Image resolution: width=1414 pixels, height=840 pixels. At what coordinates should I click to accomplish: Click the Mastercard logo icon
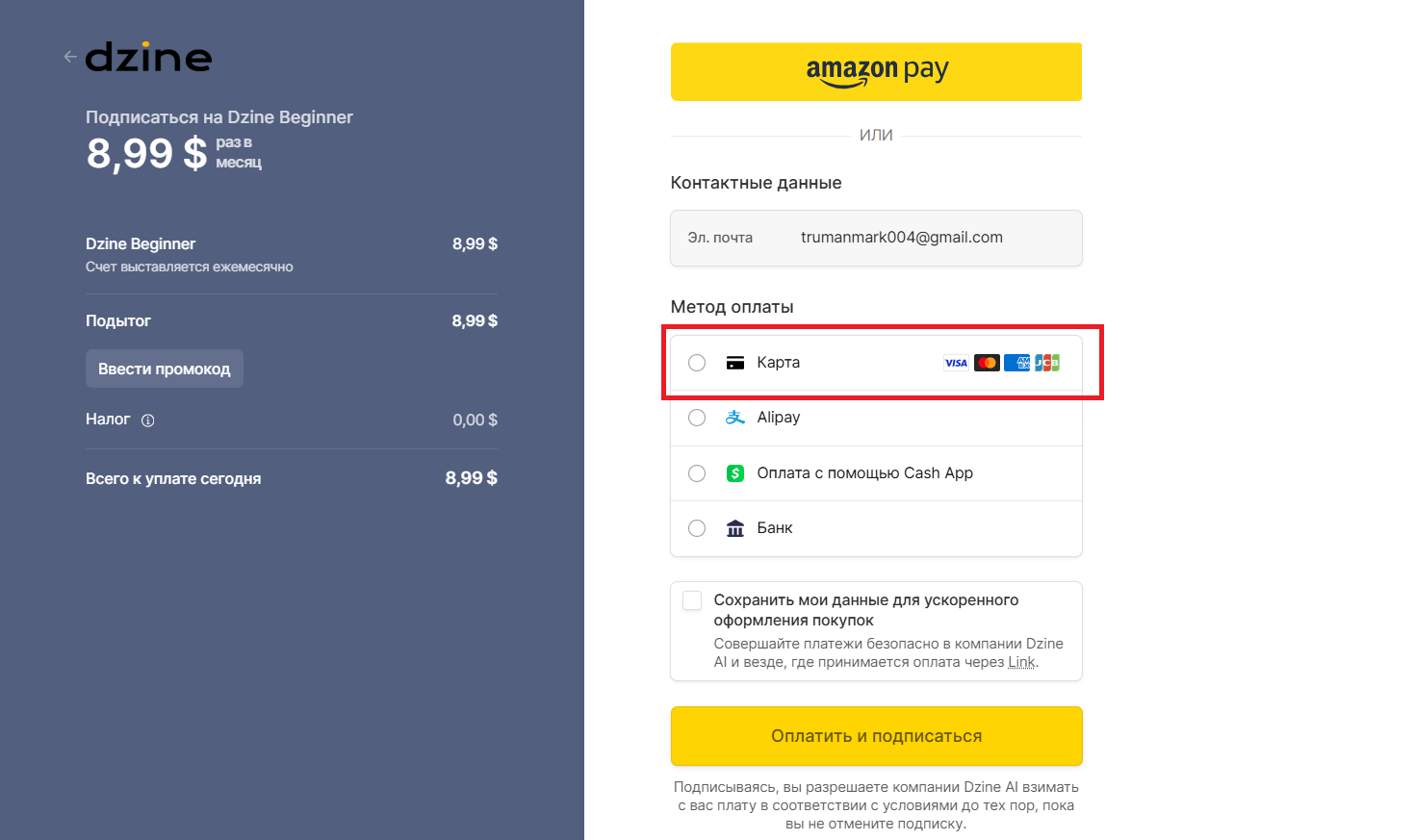987,363
